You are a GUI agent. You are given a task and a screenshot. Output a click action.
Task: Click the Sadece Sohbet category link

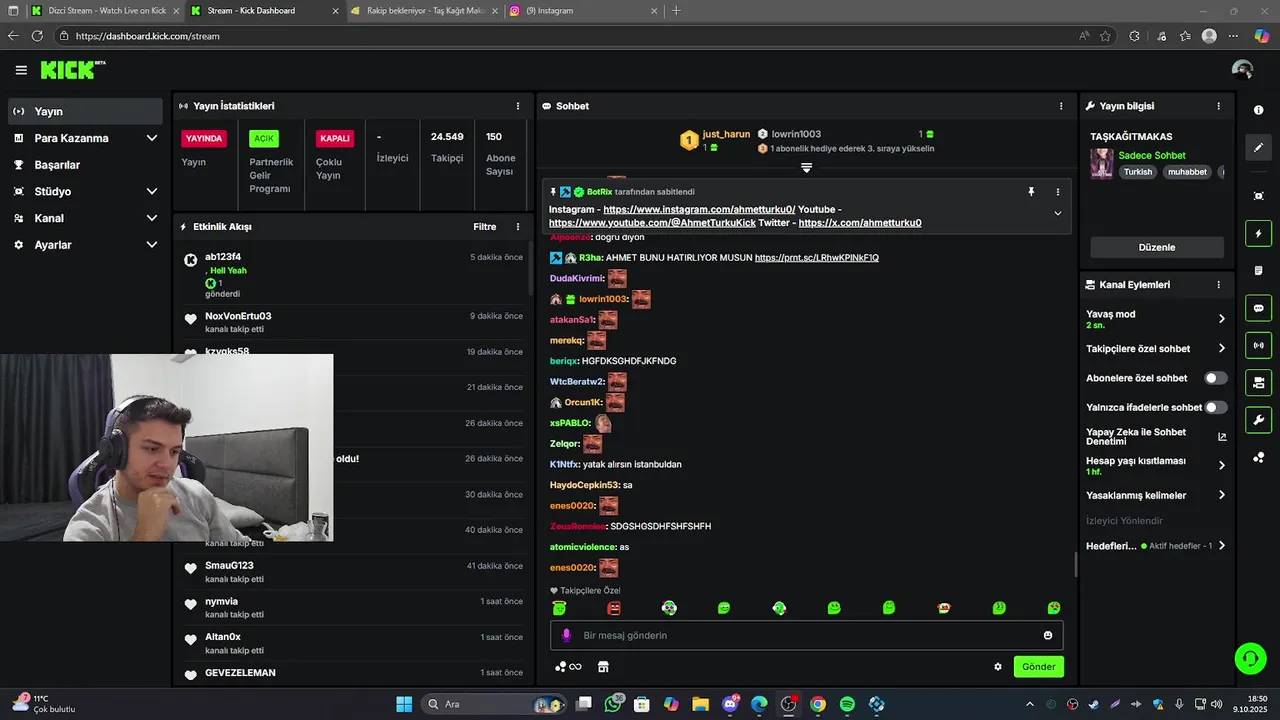click(1152, 156)
